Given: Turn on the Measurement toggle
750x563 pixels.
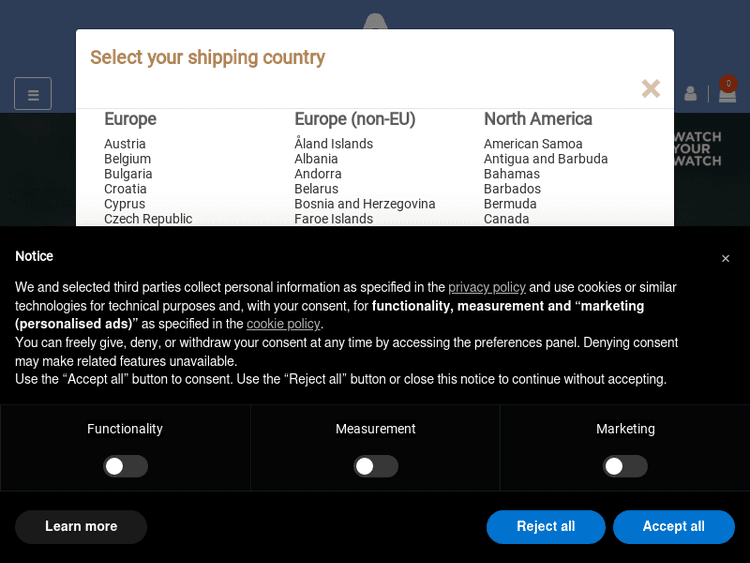Looking at the screenshot, I should click(x=376, y=466).
